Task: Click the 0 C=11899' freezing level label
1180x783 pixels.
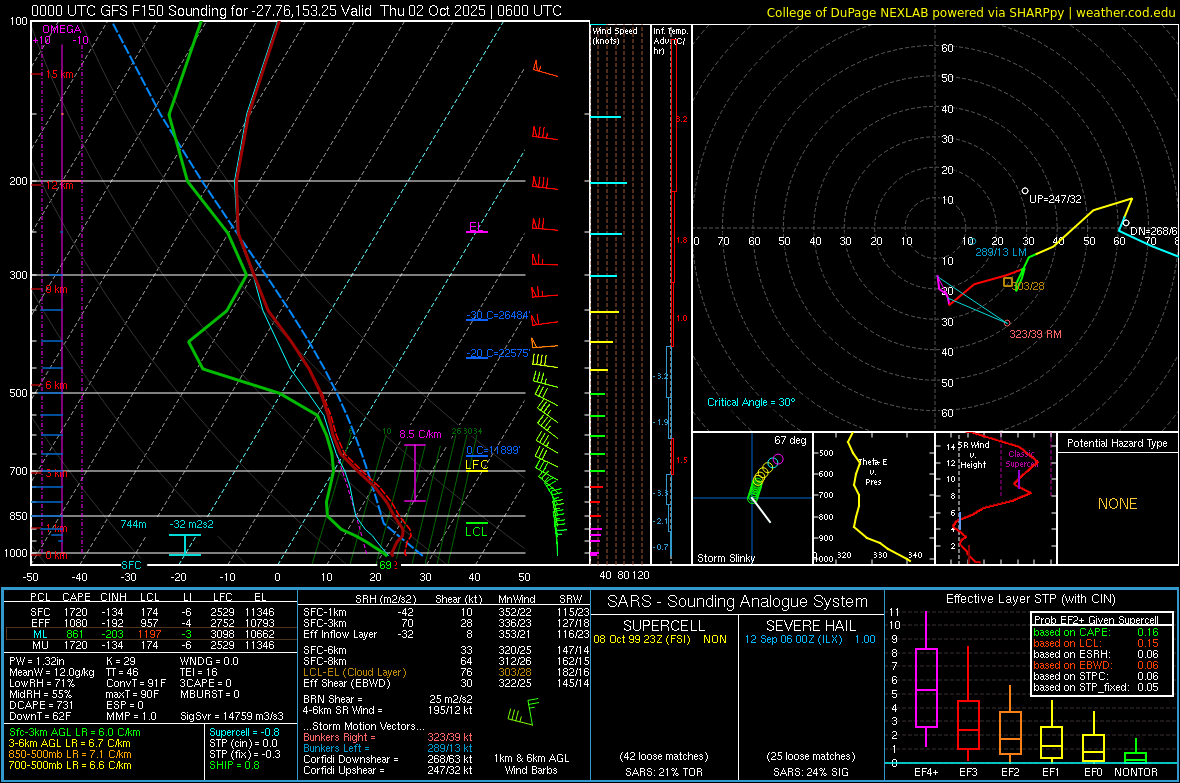Action: click(x=493, y=450)
